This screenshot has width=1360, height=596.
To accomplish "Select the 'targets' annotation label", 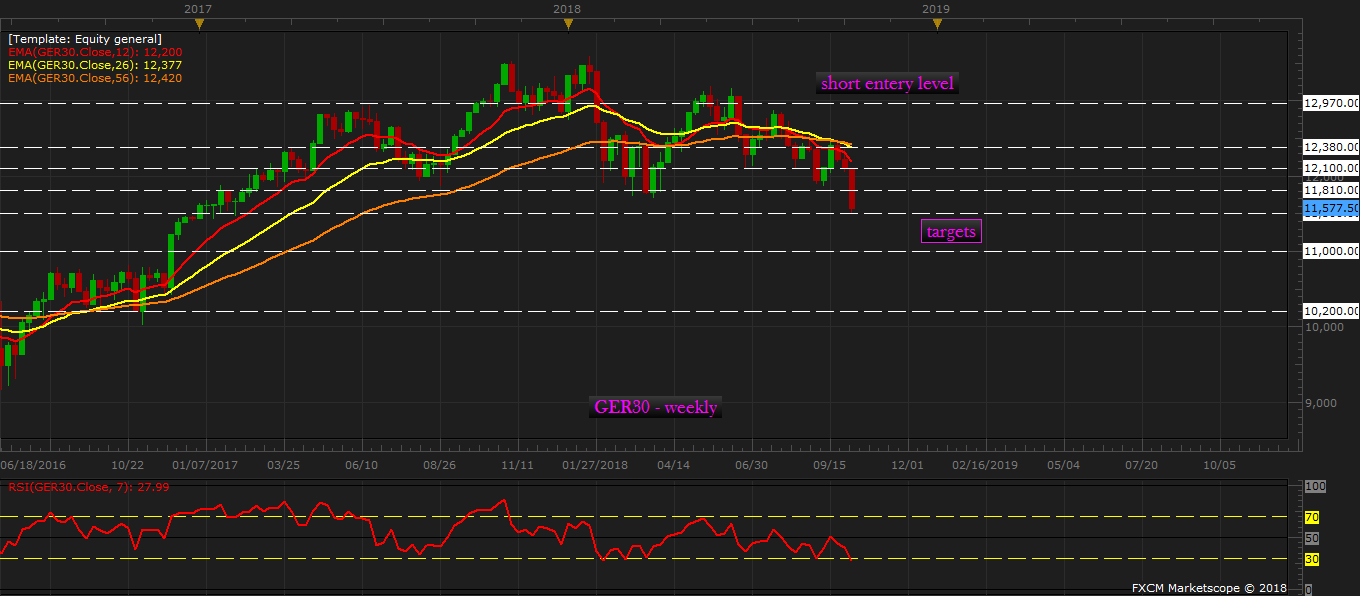I will 950,232.
